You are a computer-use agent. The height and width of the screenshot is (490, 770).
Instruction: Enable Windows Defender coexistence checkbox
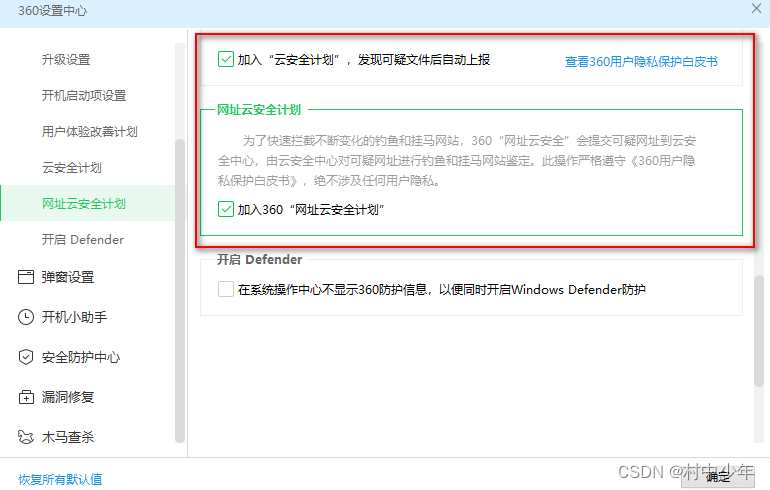tap(226, 289)
